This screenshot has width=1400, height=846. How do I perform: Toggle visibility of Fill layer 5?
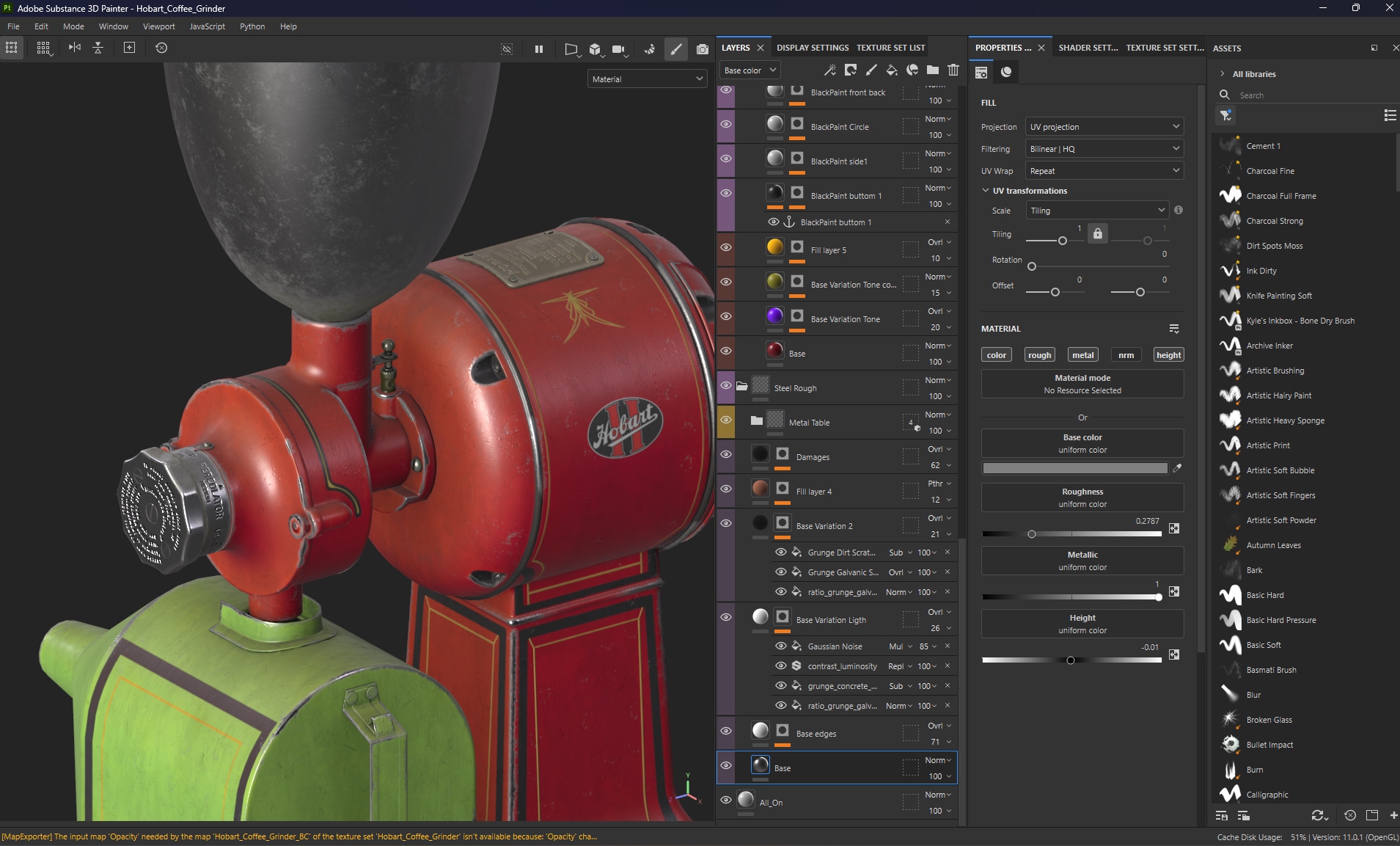(x=726, y=247)
